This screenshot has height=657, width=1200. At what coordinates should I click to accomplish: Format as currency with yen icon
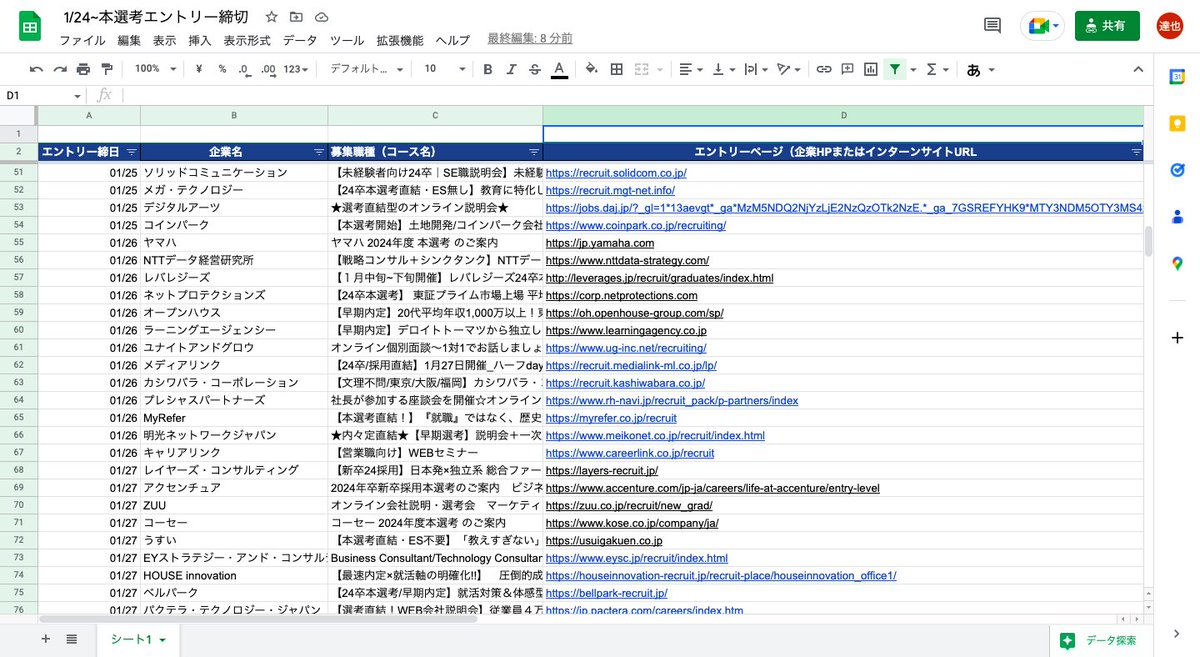[200, 69]
